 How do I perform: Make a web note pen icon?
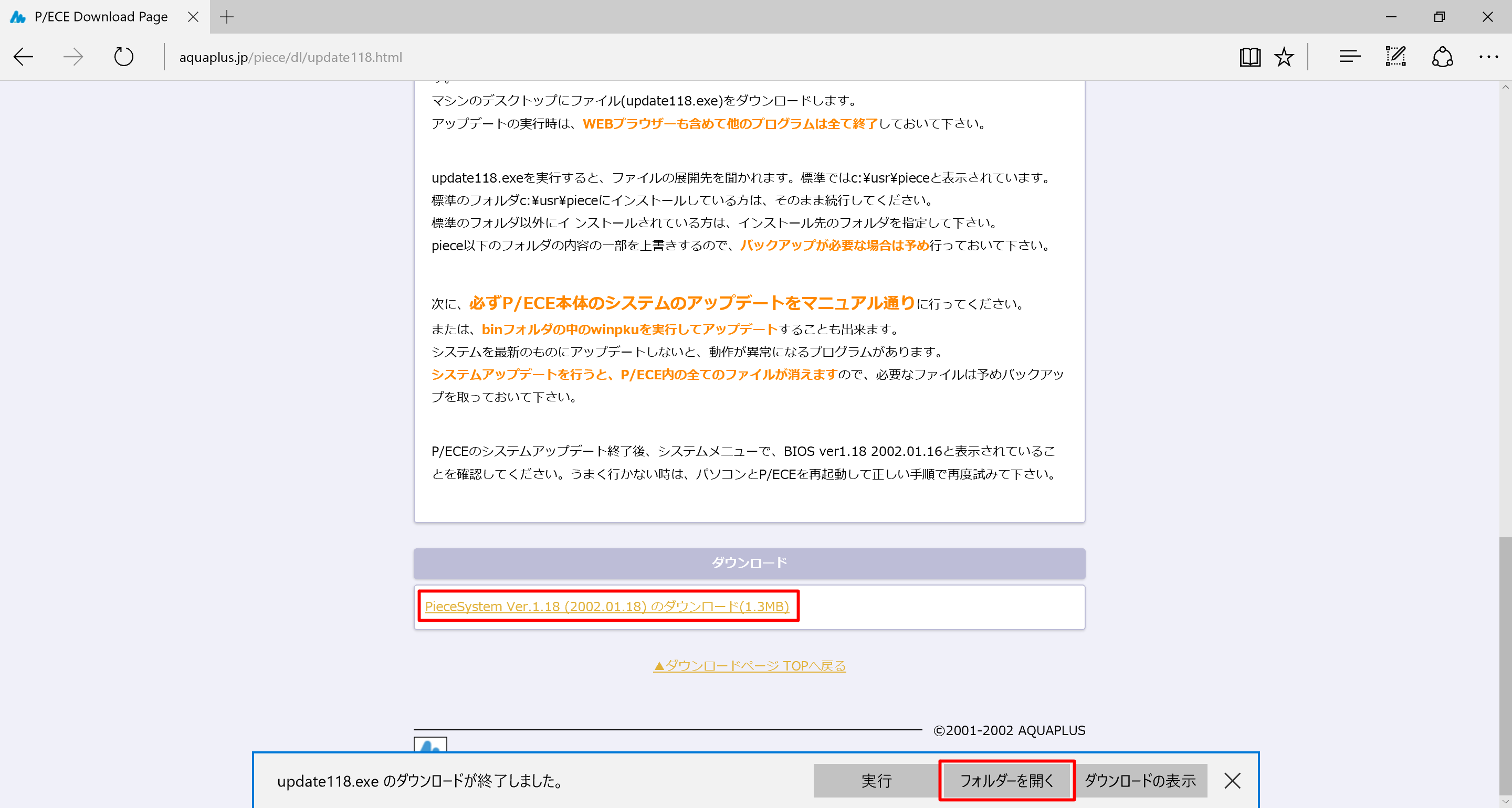click(1396, 57)
